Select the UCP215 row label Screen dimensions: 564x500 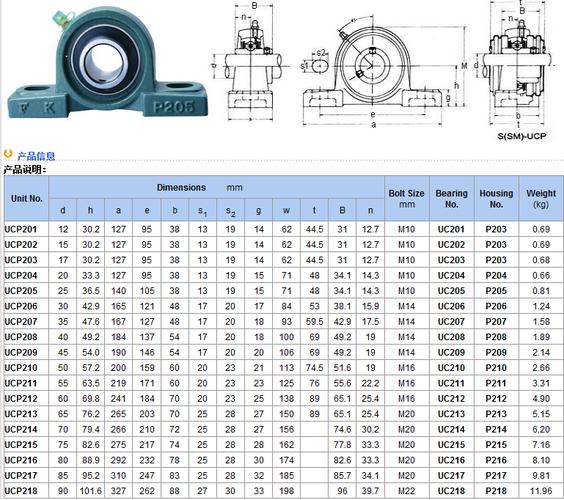pos(21,445)
